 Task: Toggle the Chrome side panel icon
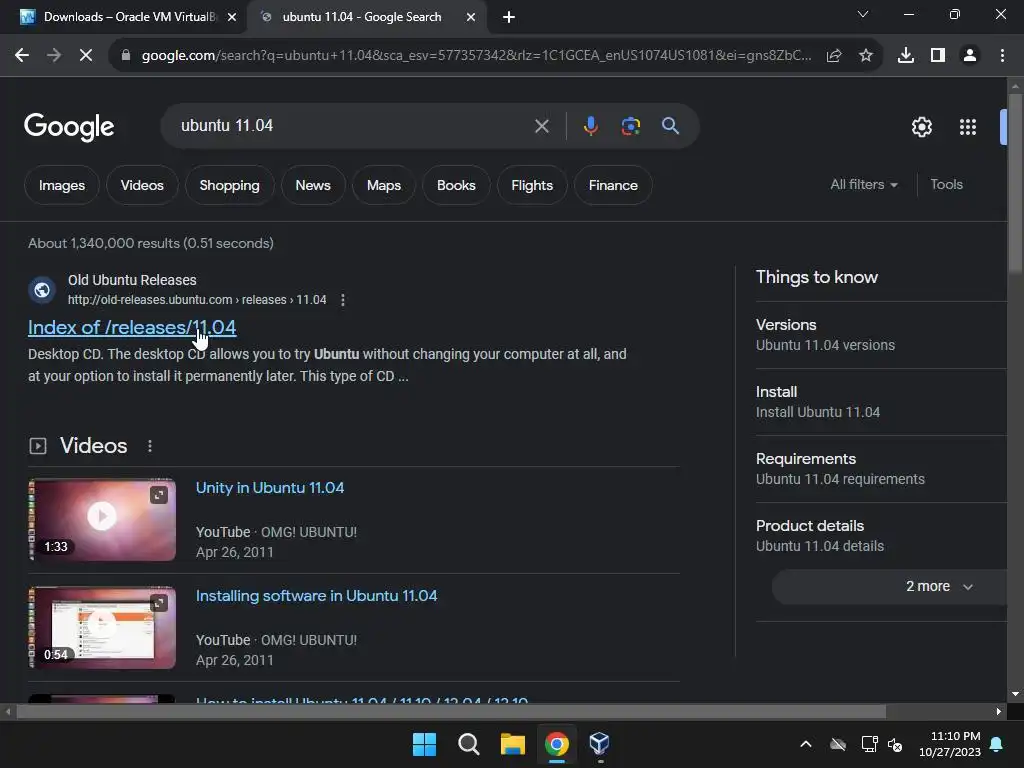938,56
